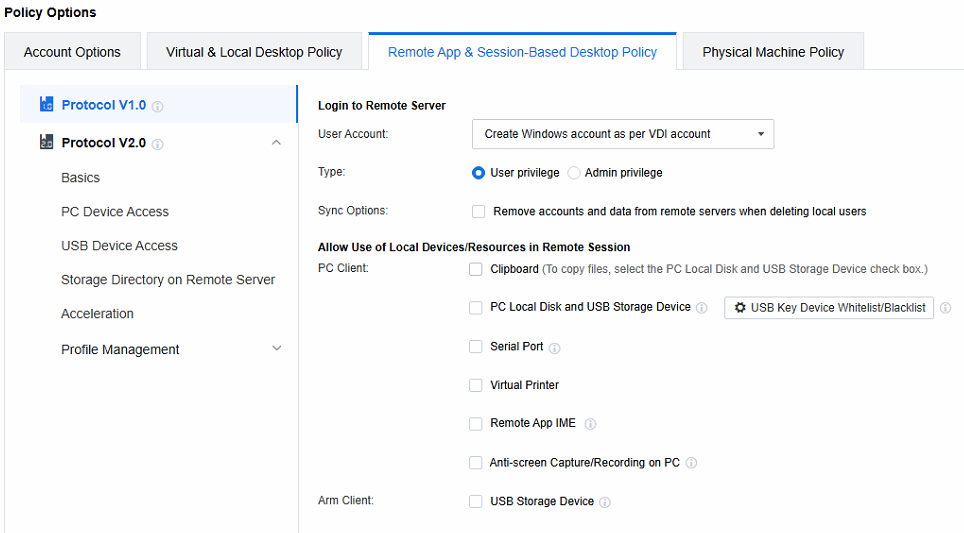This screenshot has width=964, height=533.
Task: Click info icon beside Protocol V1.0
Action: click(x=158, y=106)
